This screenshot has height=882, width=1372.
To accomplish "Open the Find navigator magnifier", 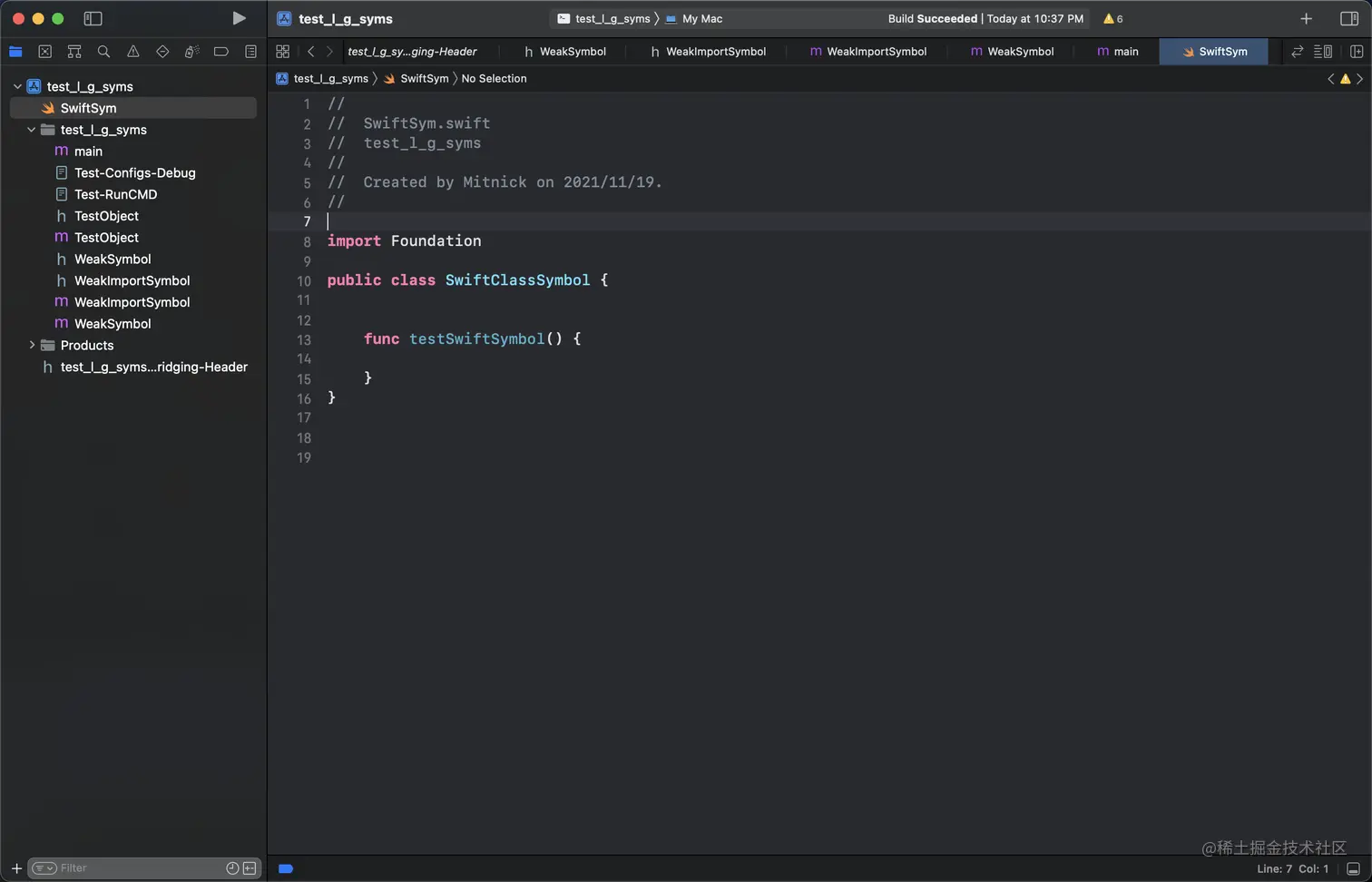I will pyautogui.click(x=103, y=52).
